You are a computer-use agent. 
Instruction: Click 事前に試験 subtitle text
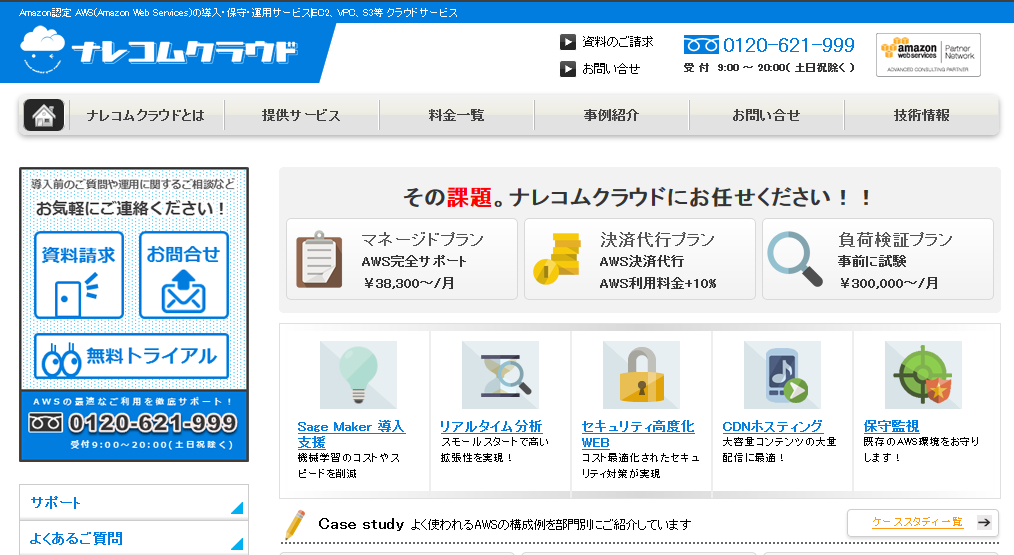(872, 261)
